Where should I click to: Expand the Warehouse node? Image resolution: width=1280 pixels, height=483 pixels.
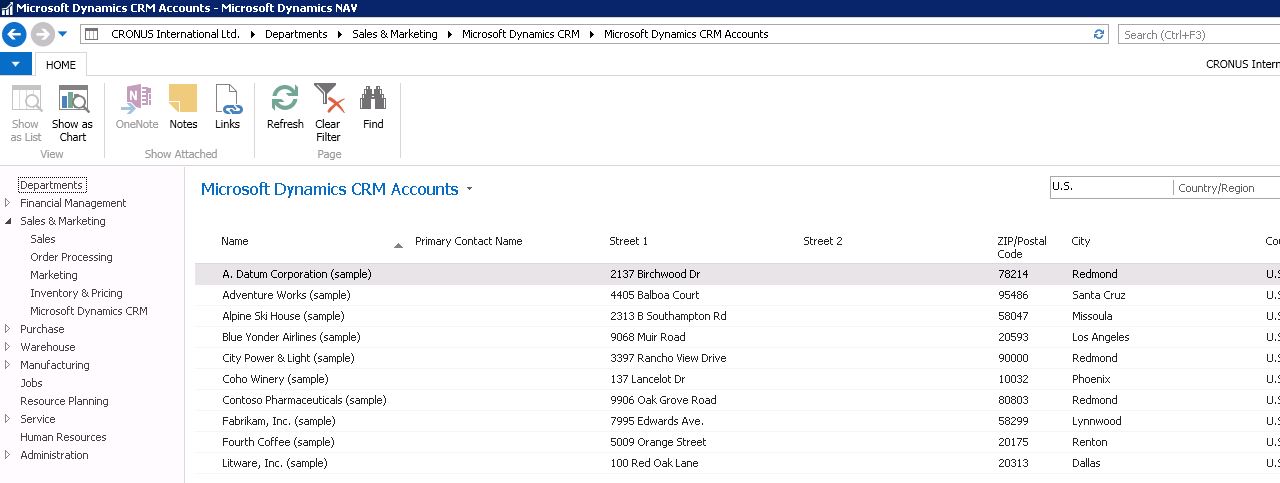click(x=8, y=347)
